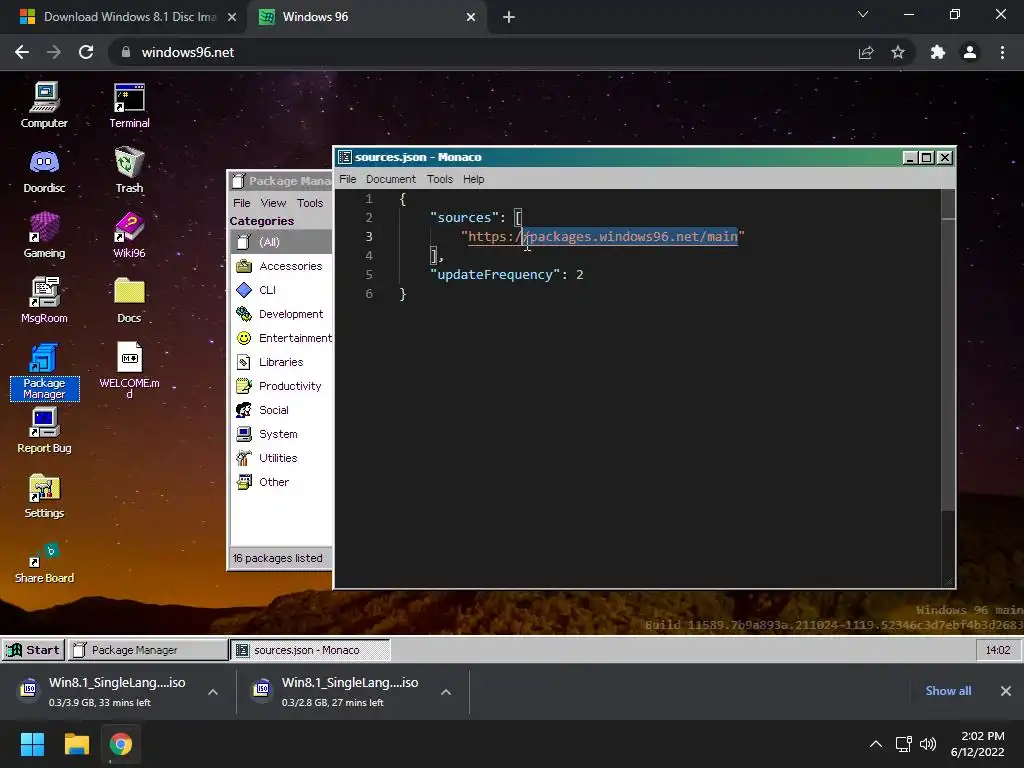The width and height of the screenshot is (1024, 768).
Task: Select the Accessories category
Action: coord(281,266)
